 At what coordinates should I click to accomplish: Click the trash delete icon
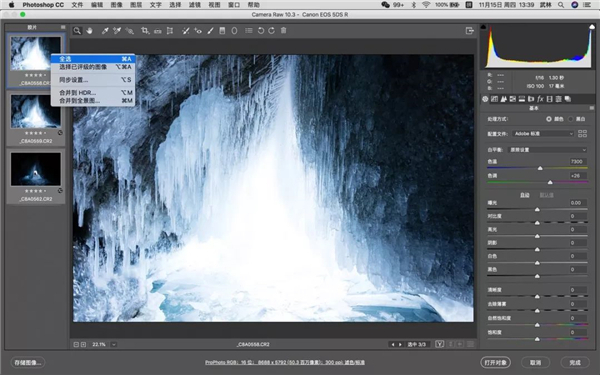click(284, 31)
